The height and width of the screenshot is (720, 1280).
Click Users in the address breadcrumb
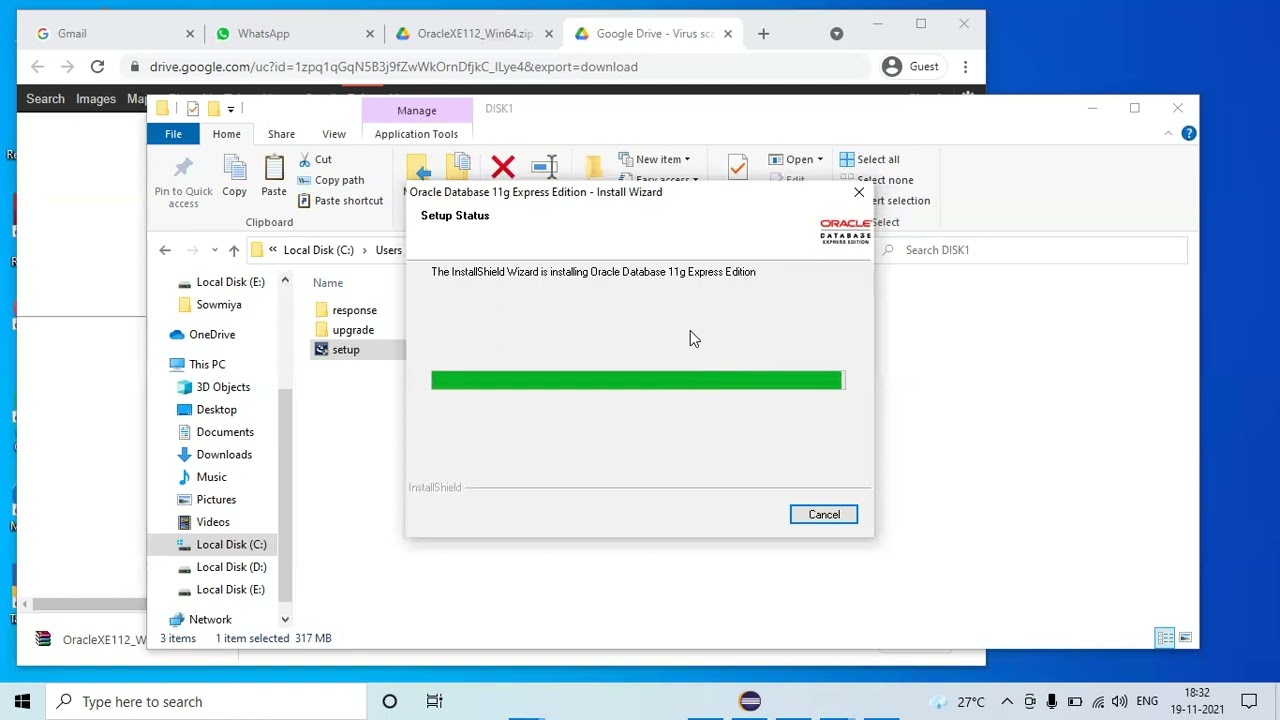[x=388, y=250]
